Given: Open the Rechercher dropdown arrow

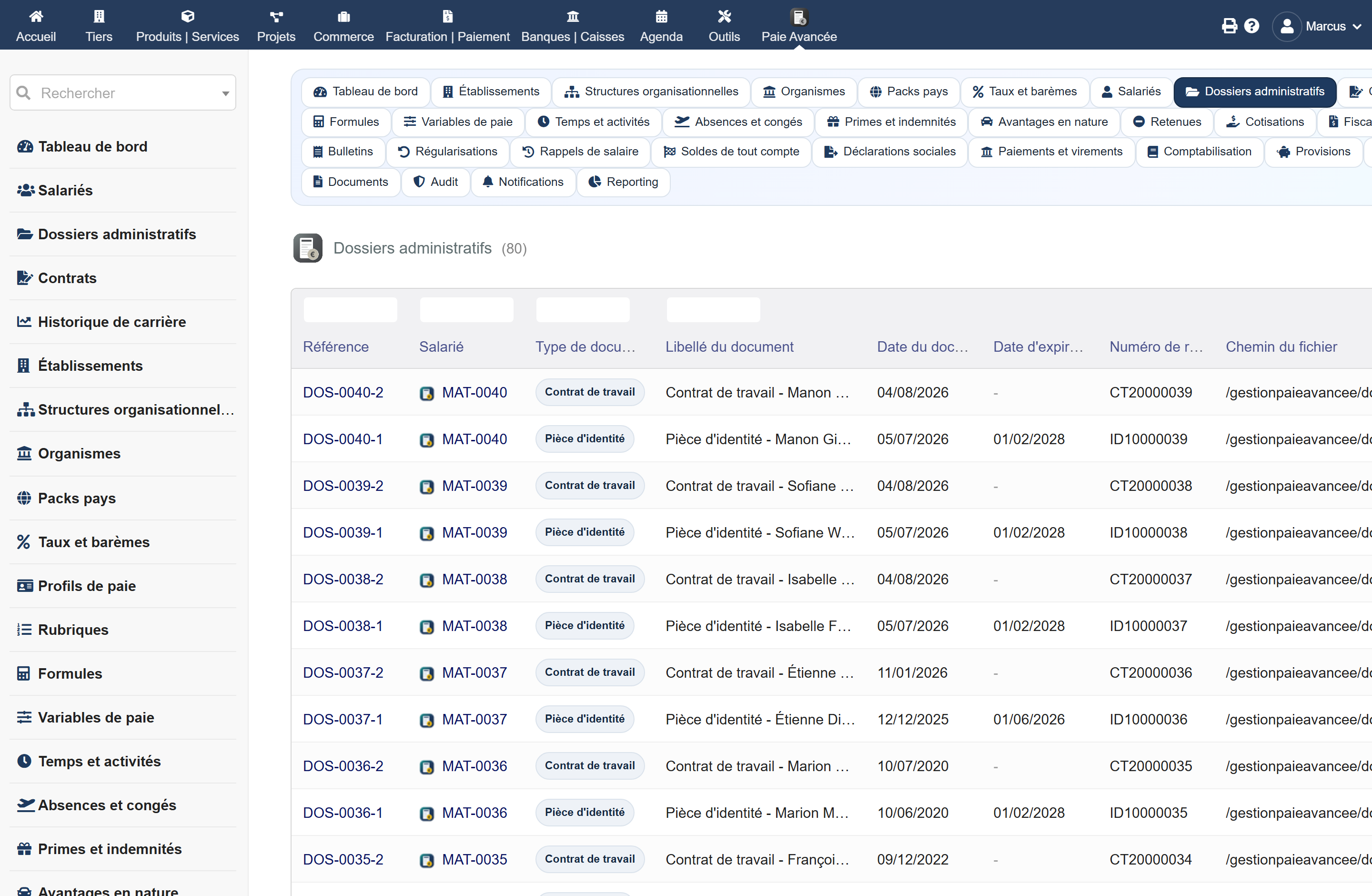Looking at the screenshot, I should click(x=225, y=93).
